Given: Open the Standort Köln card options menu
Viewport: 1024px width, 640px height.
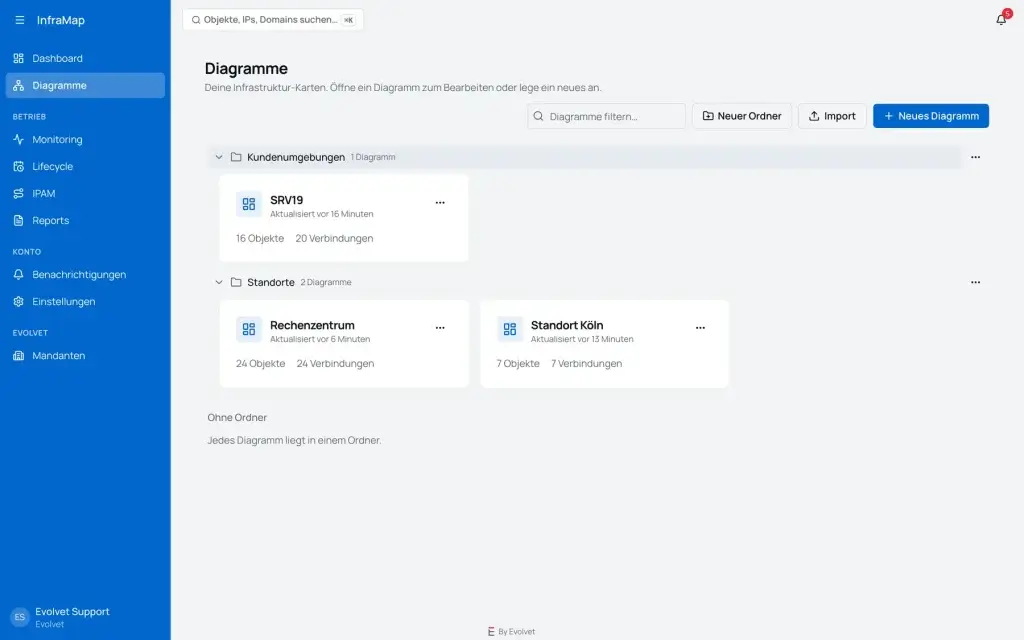Looking at the screenshot, I should click(x=700, y=328).
